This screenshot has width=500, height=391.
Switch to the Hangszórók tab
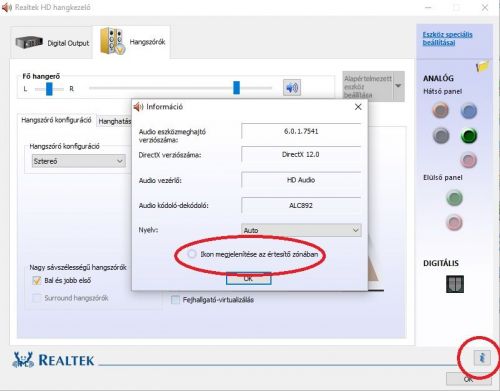point(132,42)
